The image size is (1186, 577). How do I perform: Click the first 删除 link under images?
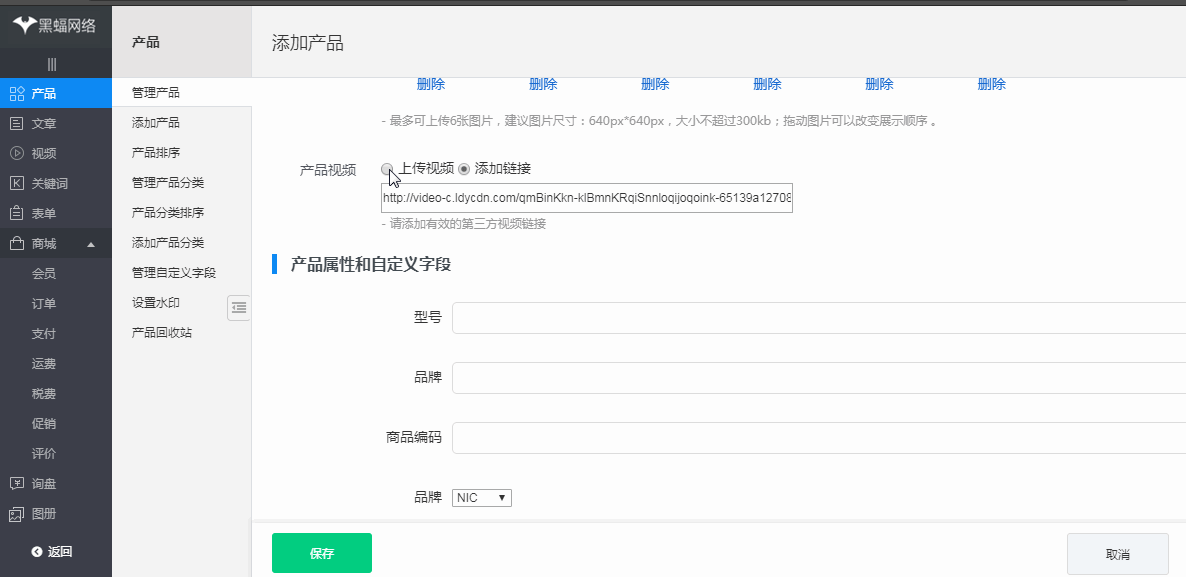tap(431, 85)
